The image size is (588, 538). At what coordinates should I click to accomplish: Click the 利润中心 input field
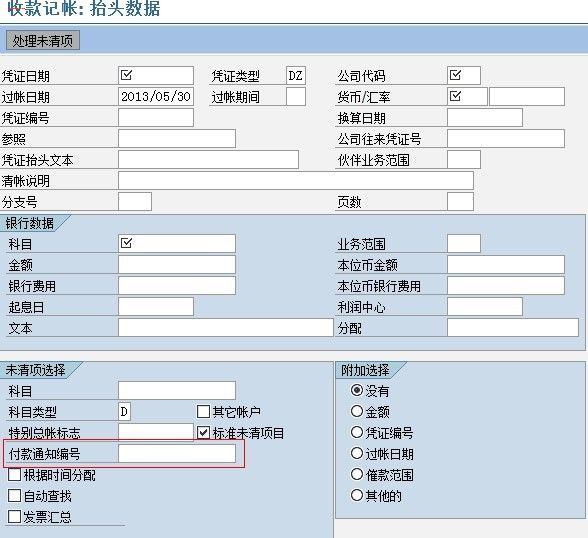[x=485, y=306]
